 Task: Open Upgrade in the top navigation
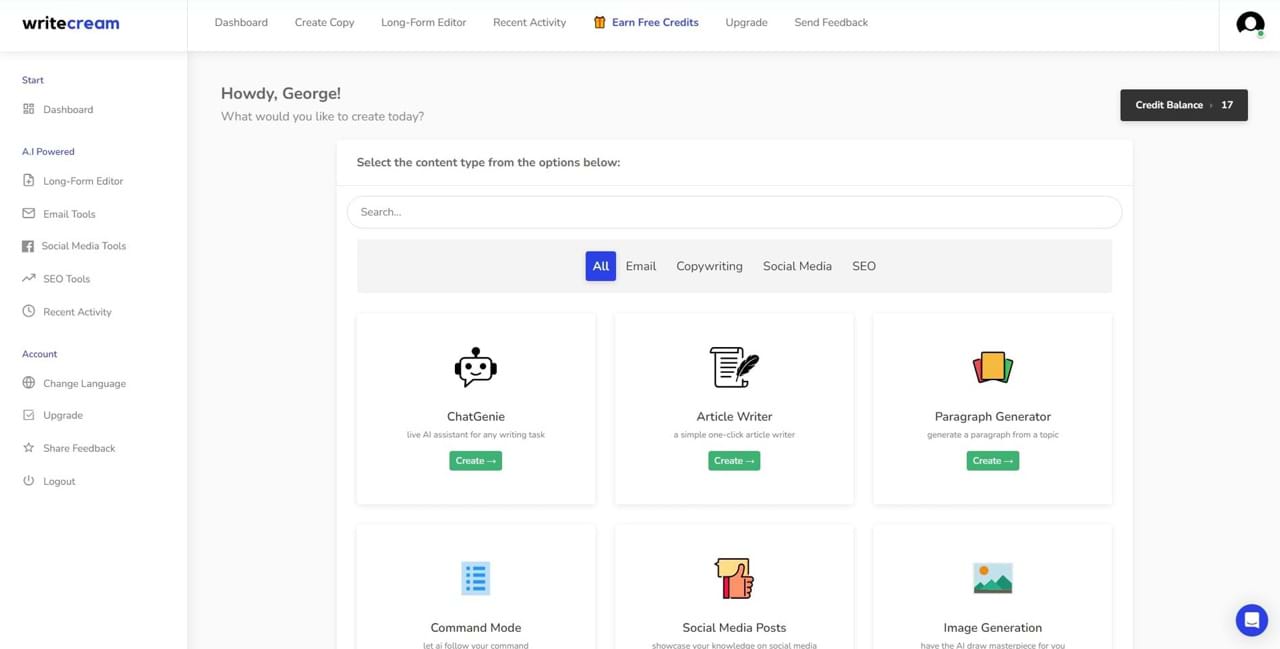pyautogui.click(x=747, y=22)
